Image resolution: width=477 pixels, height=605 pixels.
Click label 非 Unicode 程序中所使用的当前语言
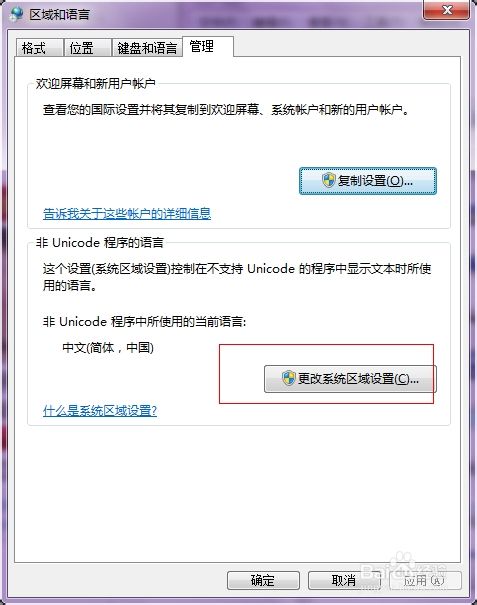pyautogui.click(x=144, y=321)
